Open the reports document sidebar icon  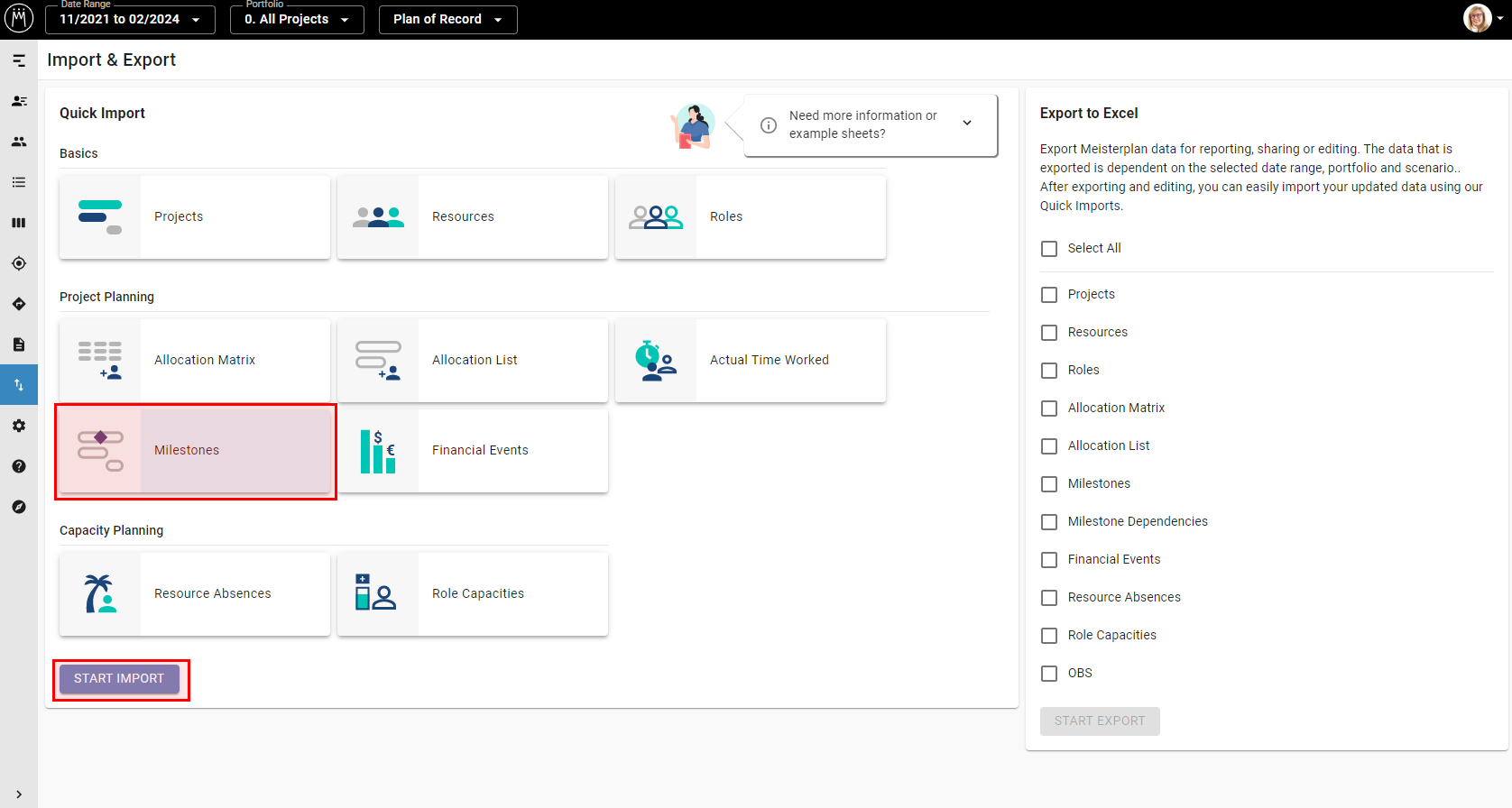coord(19,344)
